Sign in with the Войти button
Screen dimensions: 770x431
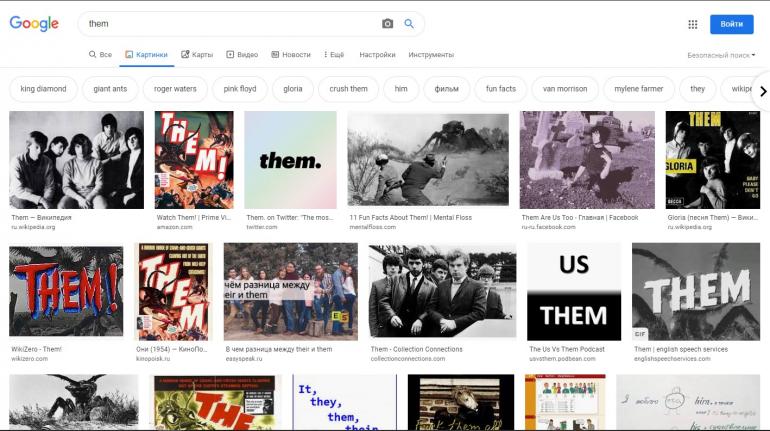point(731,24)
